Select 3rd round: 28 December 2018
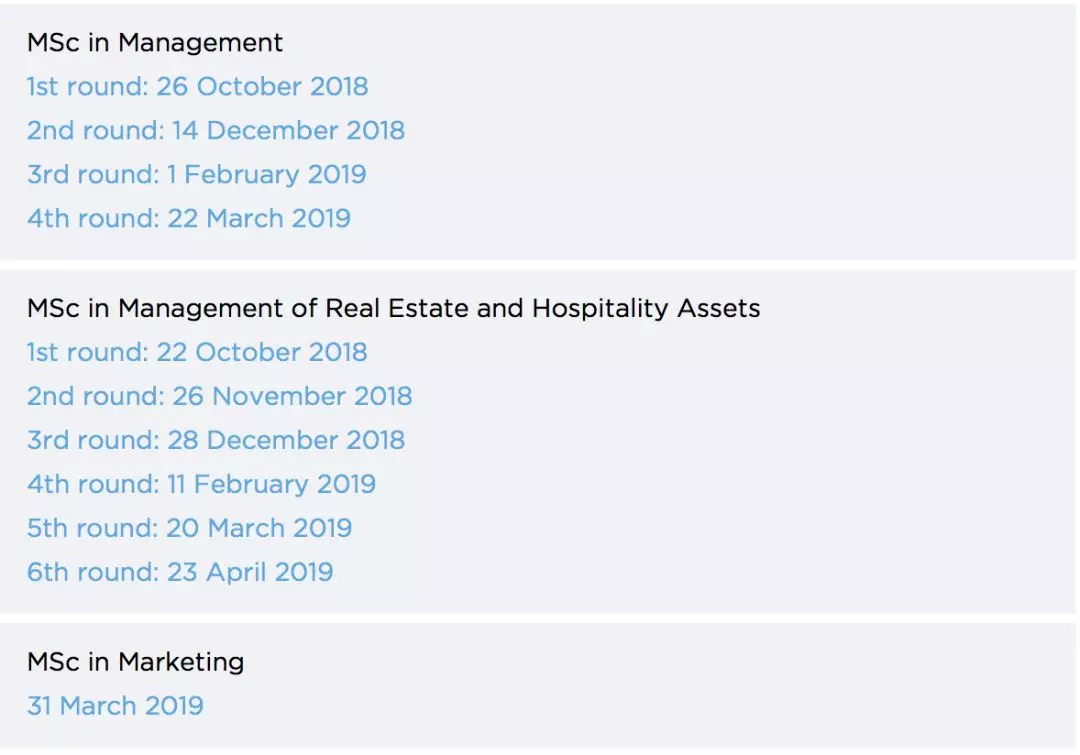1080x755 pixels. pos(215,441)
